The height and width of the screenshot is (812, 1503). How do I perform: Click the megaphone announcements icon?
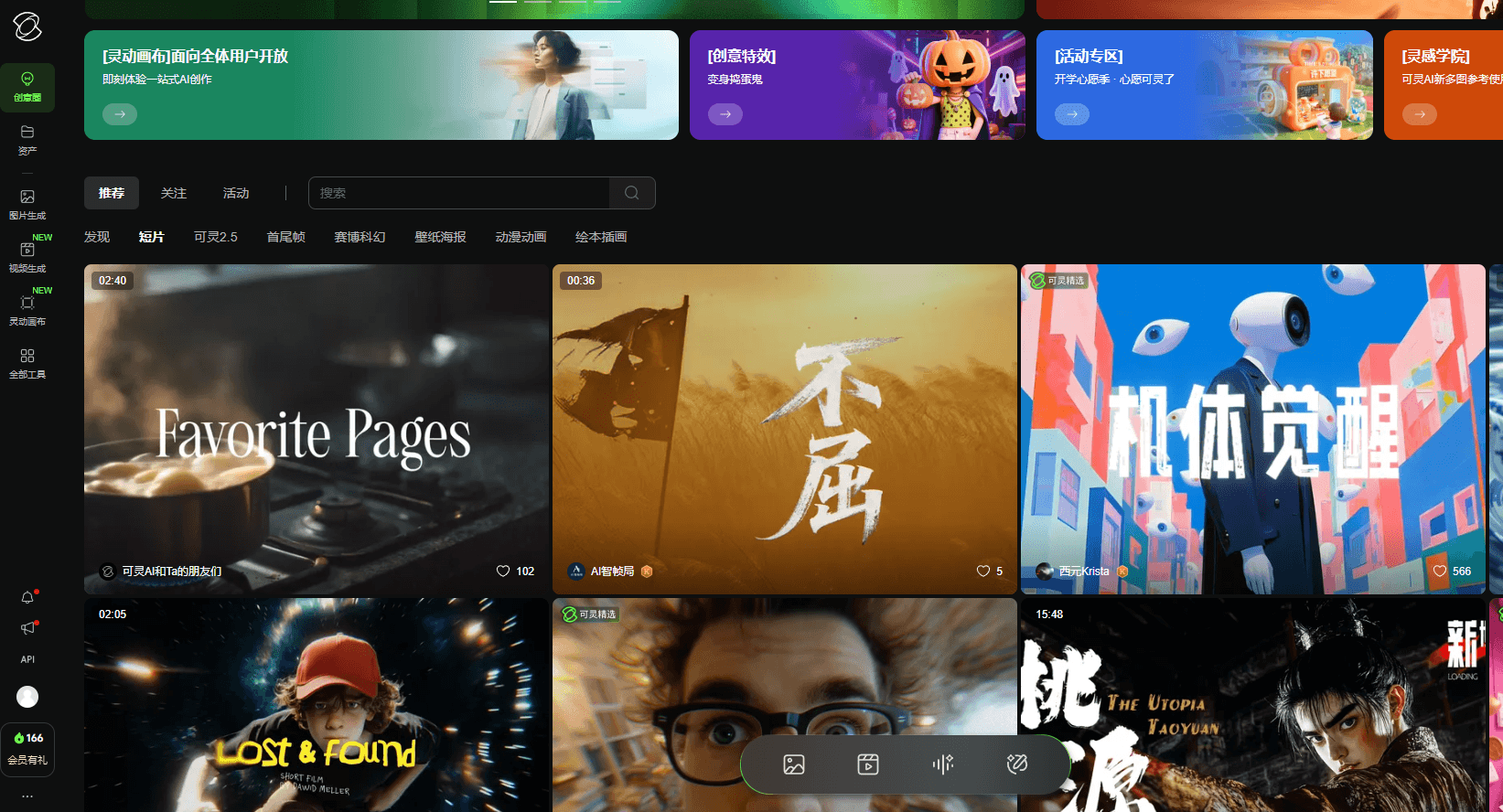(27, 628)
